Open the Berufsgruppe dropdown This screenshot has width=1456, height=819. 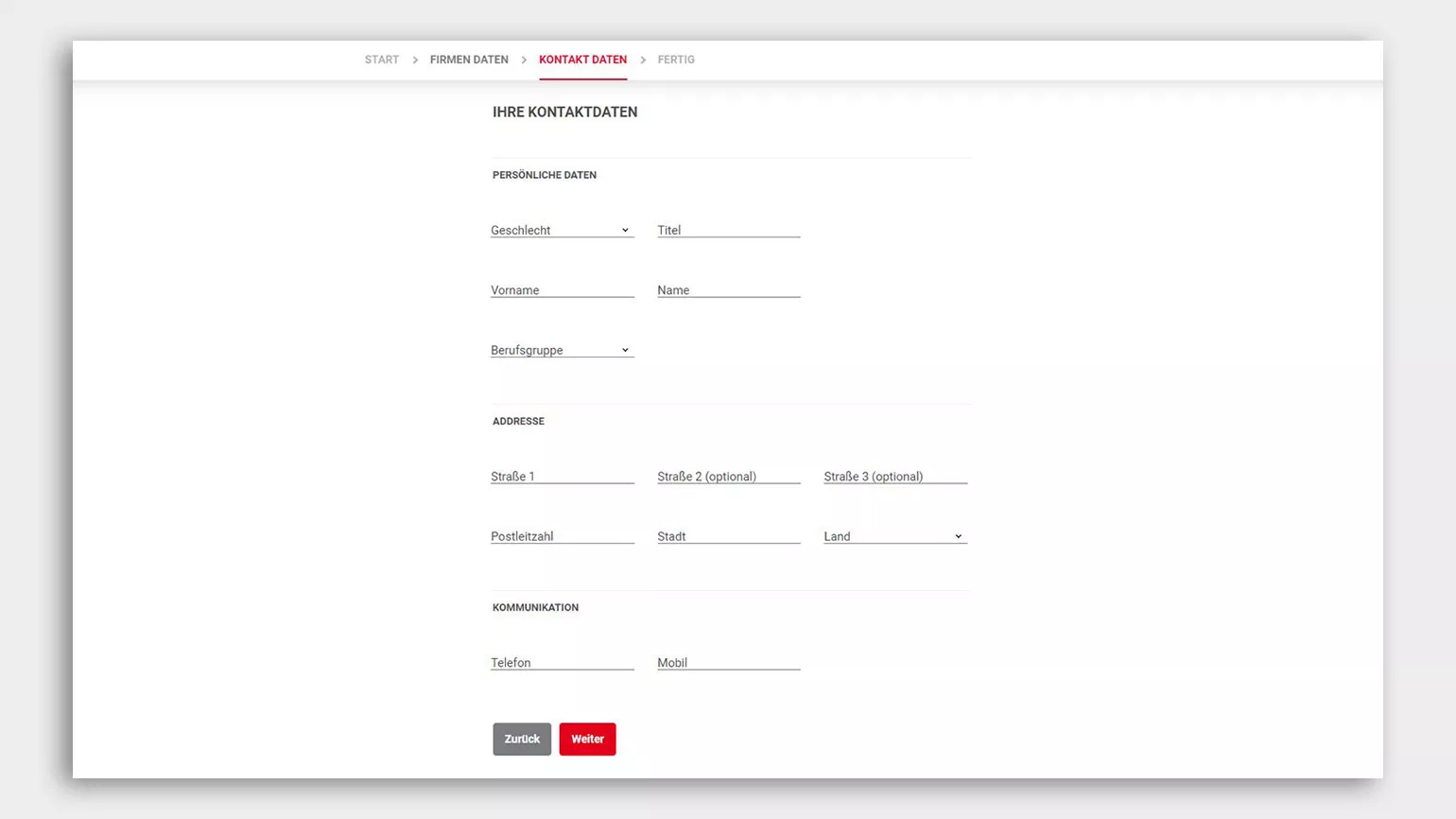tap(562, 350)
